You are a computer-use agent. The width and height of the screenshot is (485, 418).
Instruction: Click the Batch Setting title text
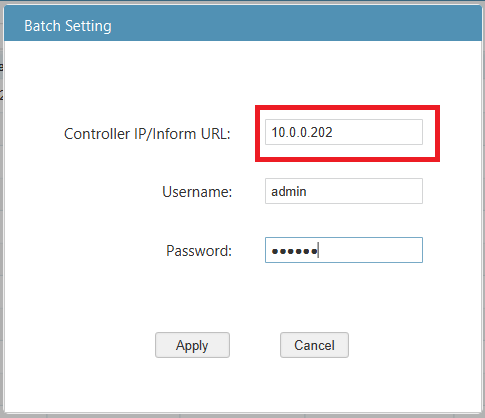(68, 26)
